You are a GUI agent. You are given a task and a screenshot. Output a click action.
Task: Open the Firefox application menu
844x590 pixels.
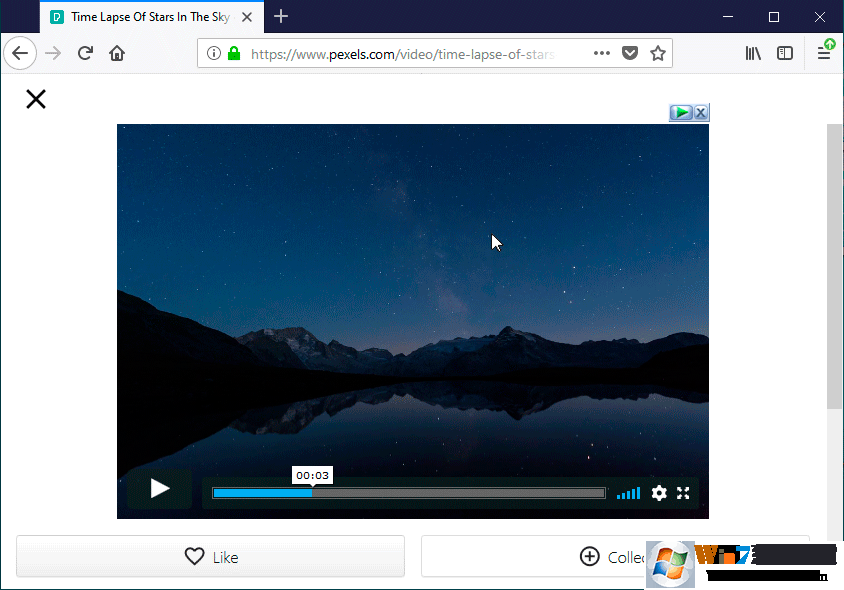823,52
